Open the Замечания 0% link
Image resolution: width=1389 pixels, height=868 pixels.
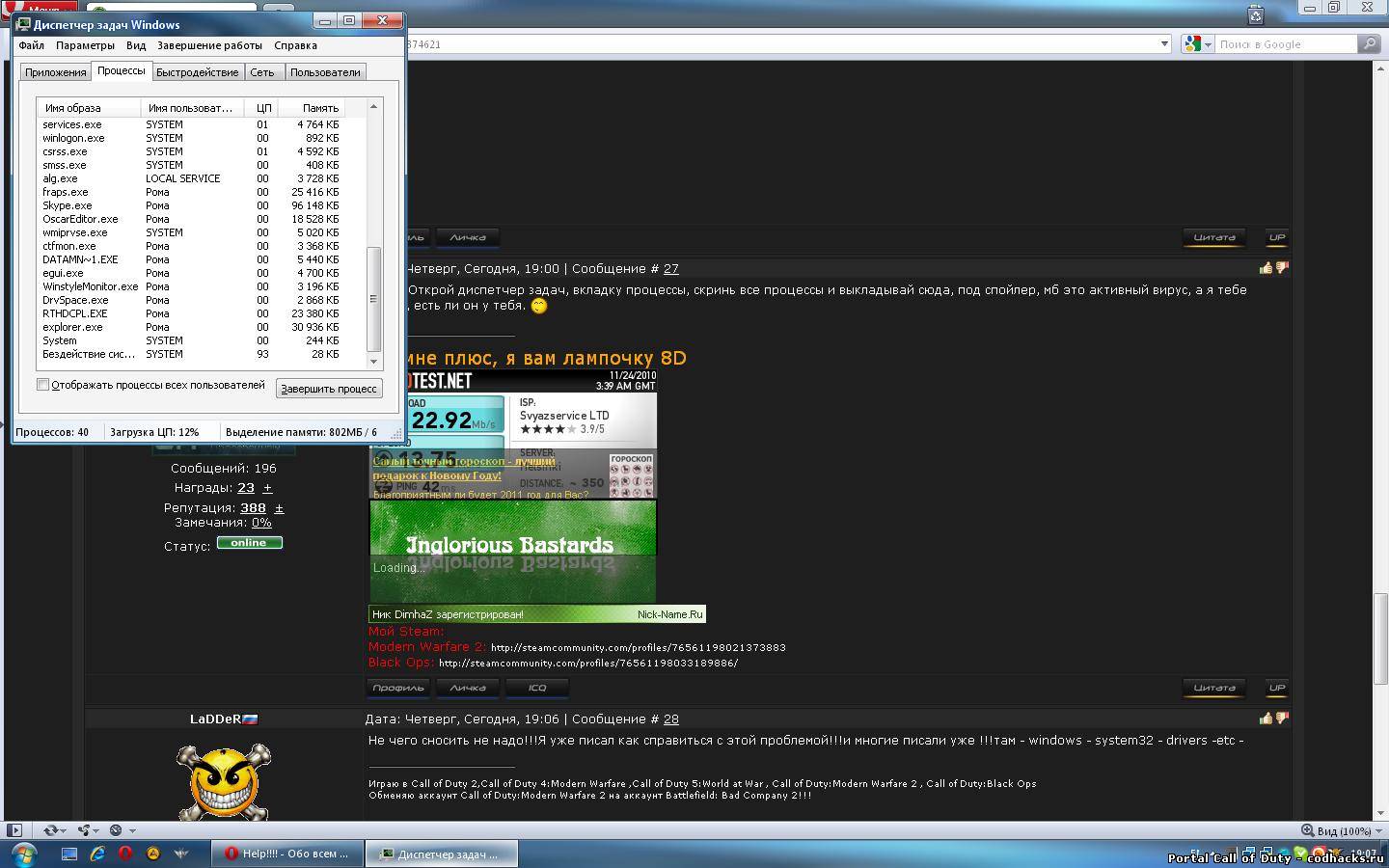tap(261, 523)
